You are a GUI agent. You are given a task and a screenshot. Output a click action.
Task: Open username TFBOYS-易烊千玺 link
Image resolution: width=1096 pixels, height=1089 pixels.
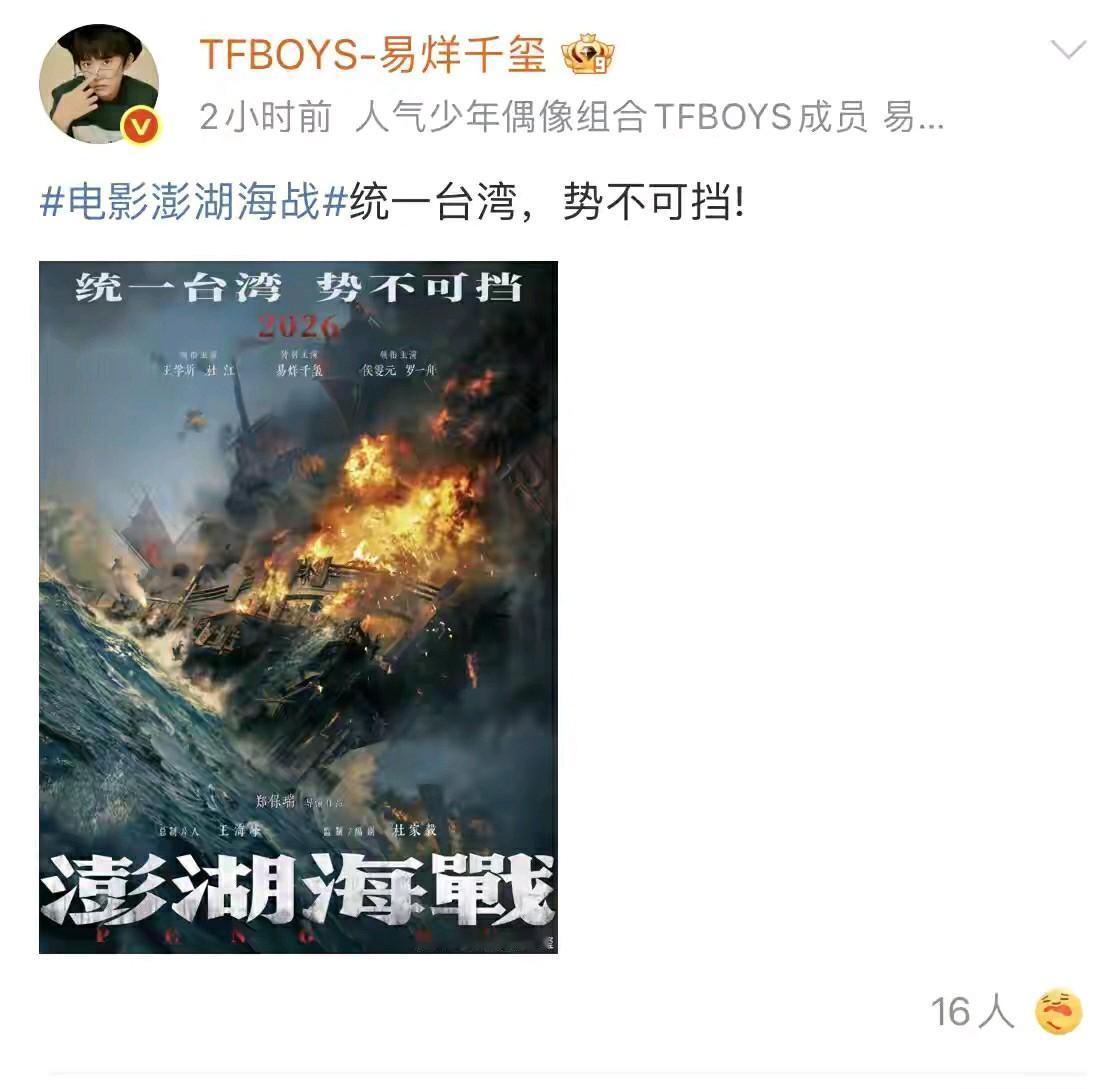[373, 54]
